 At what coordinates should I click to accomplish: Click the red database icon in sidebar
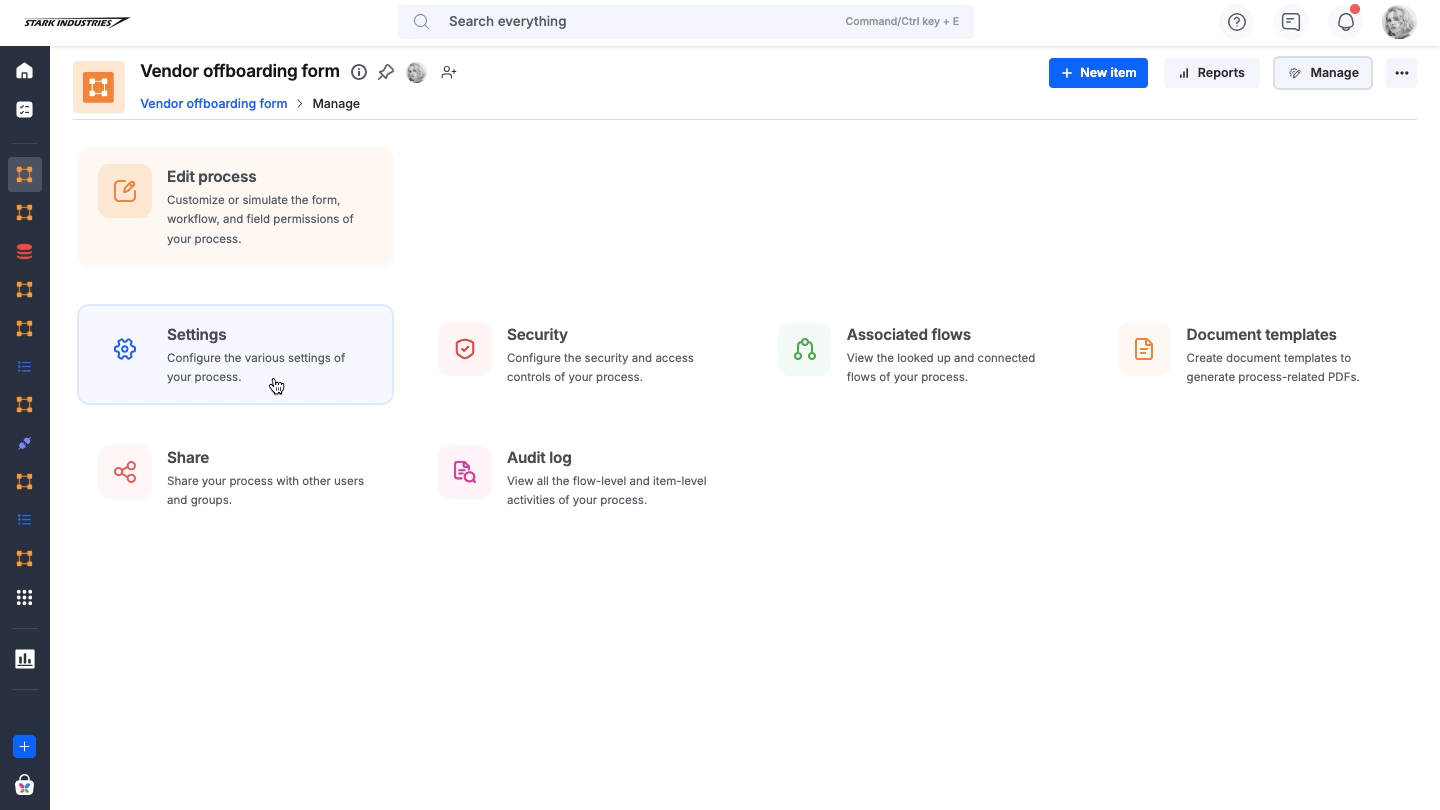[24, 251]
